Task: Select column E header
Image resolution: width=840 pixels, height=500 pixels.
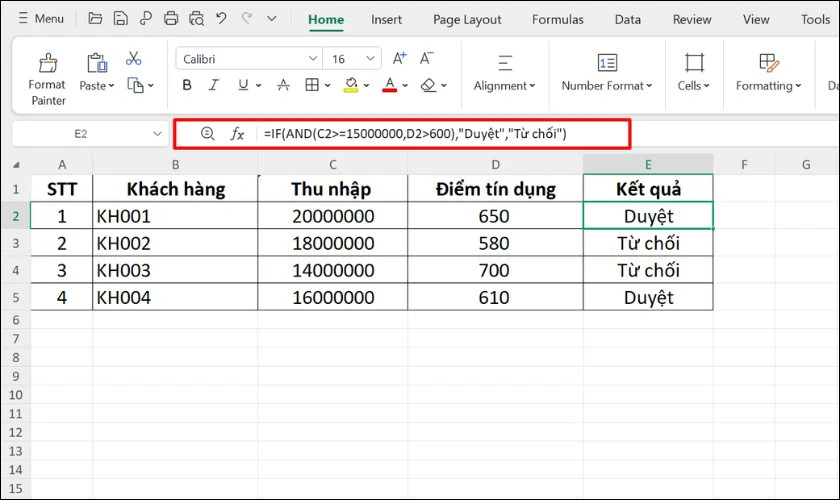Action: tap(648, 165)
